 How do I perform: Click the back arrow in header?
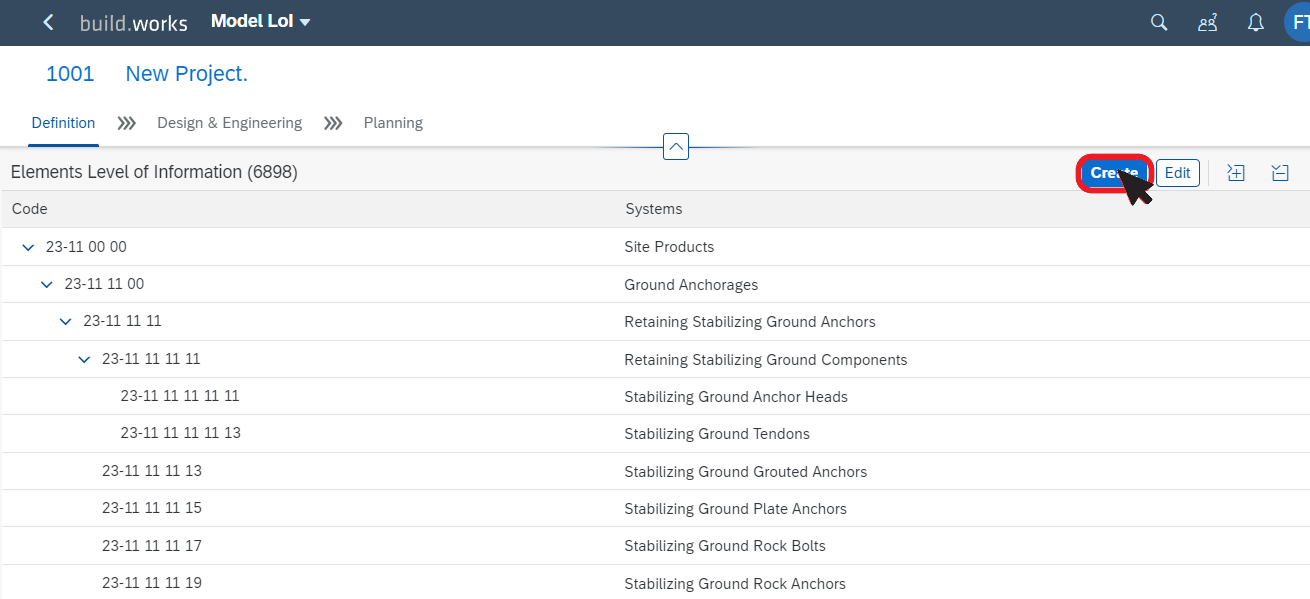(x=48, y=22)
